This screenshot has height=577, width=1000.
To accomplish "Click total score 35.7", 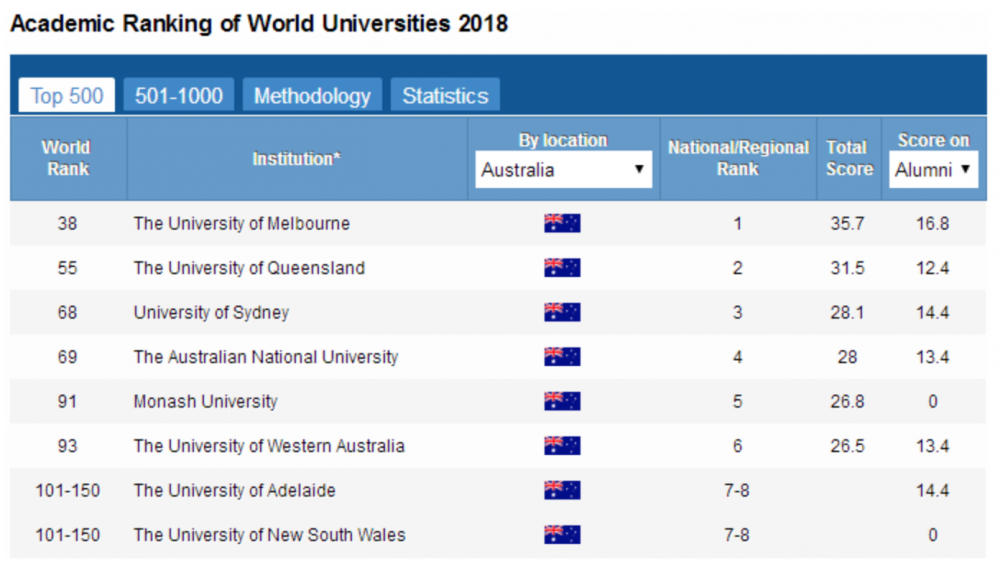I will pos(848,224).
